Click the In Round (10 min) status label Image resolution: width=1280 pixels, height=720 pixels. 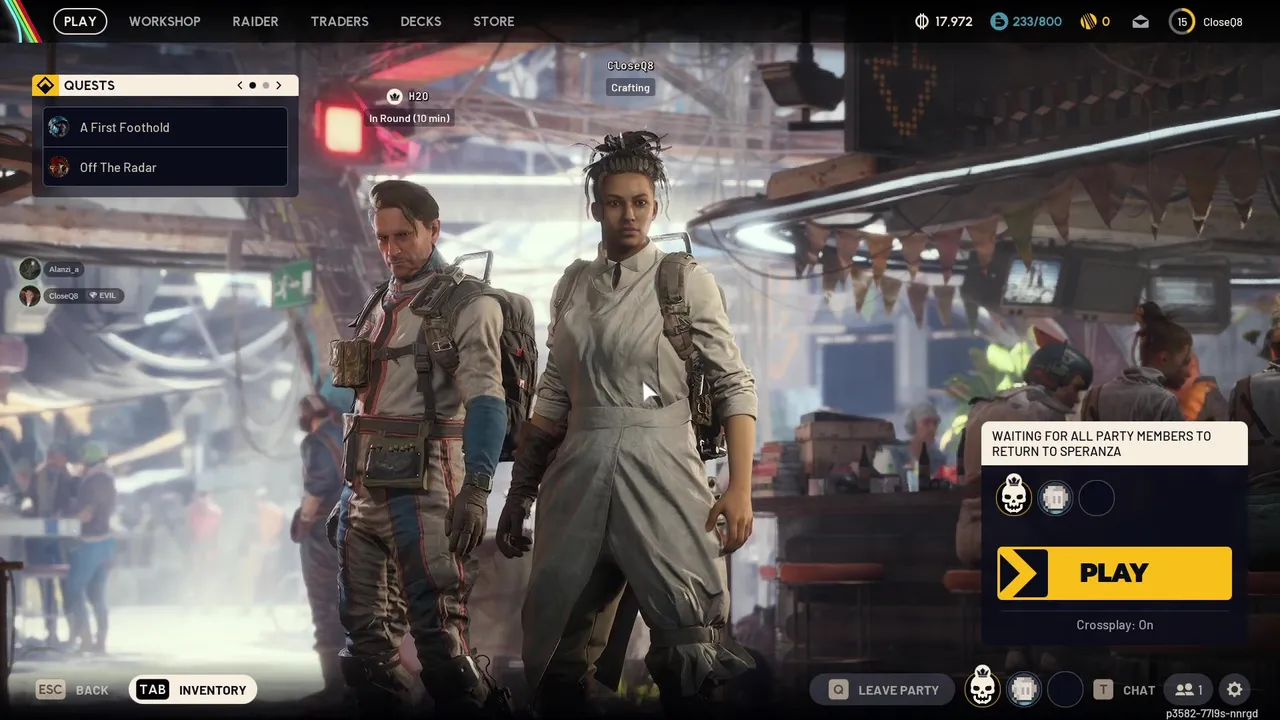[409, 118]
